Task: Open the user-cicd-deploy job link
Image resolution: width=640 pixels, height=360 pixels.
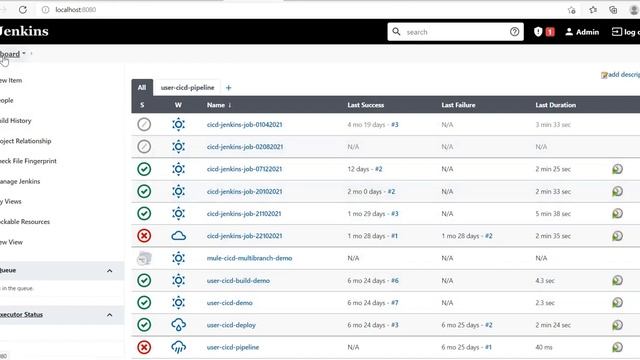Action: pos(231,325)
